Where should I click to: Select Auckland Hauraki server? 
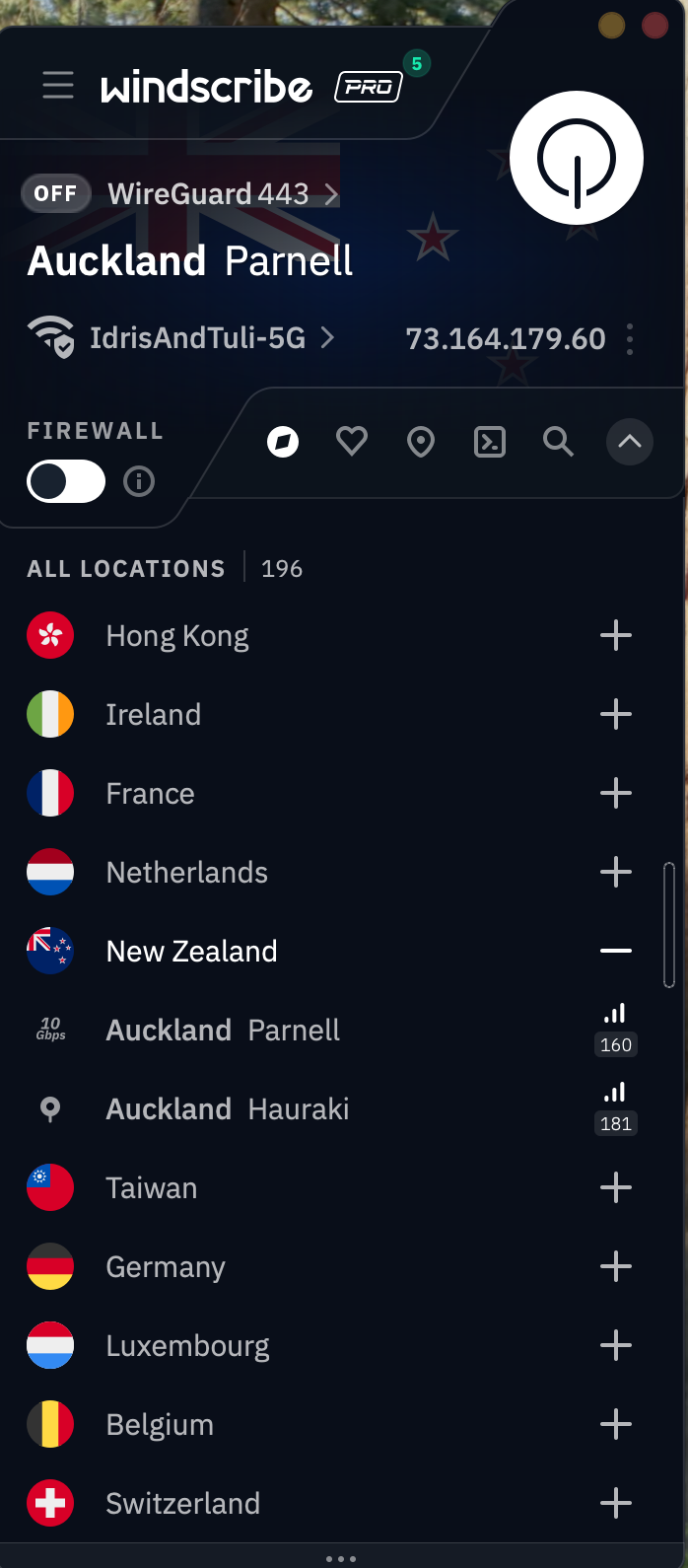click(x=228, y=1109)
